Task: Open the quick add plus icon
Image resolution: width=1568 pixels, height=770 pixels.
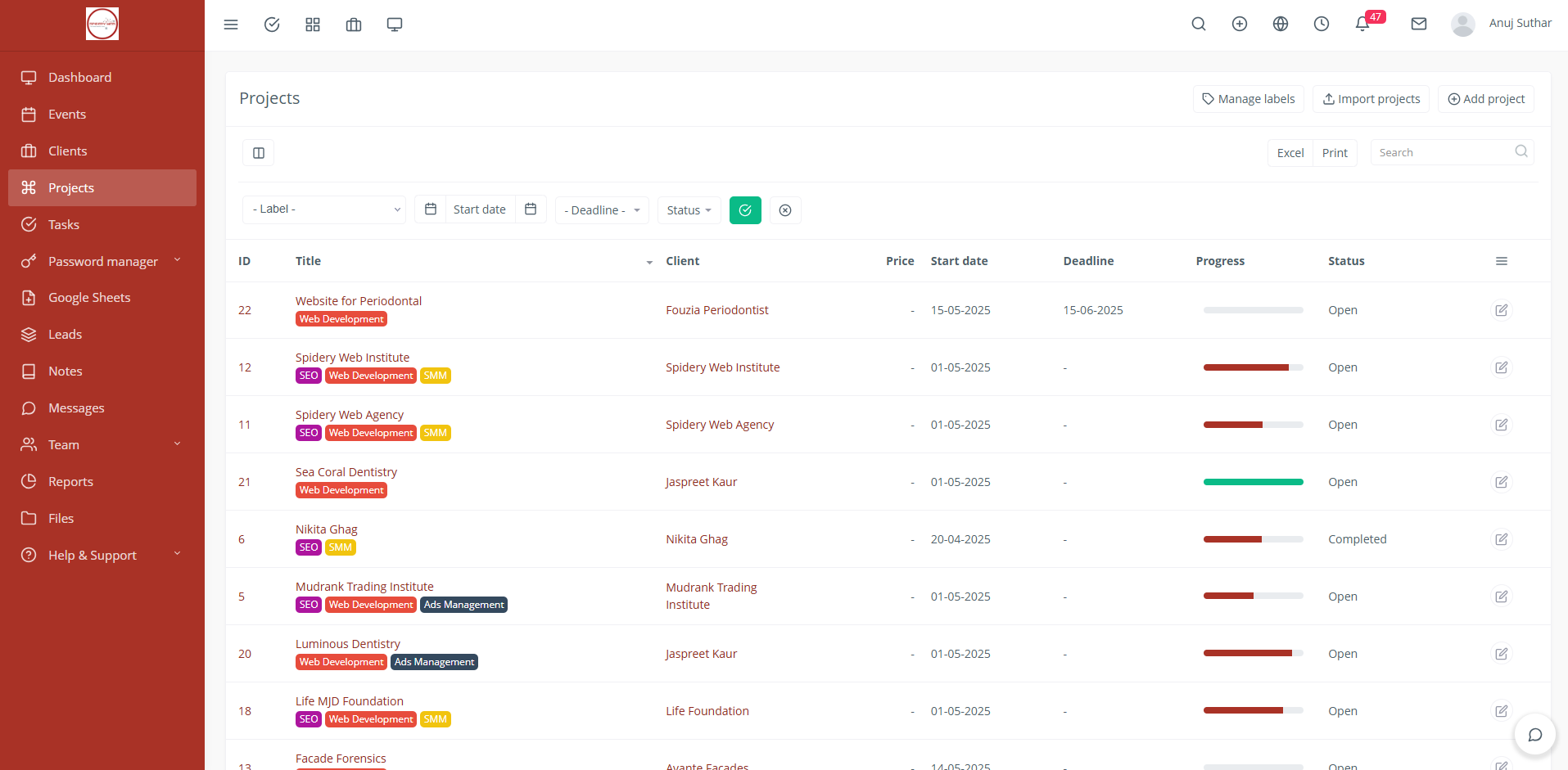Action: coord(1240,24)
